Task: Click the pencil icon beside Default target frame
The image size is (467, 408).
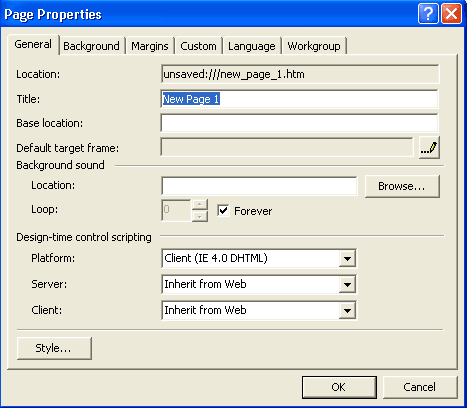Action: (x=429, y=147)
